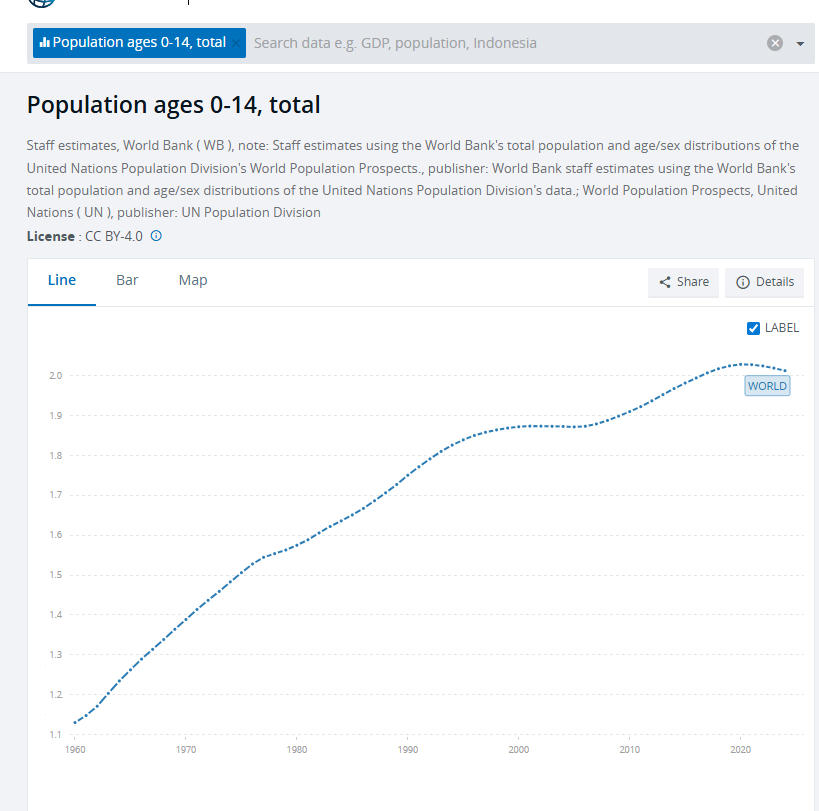The width and height of the screenshot is (819, 811).
Task: Click the 1.1 y-axis value
Action: [x=56, y=734]
